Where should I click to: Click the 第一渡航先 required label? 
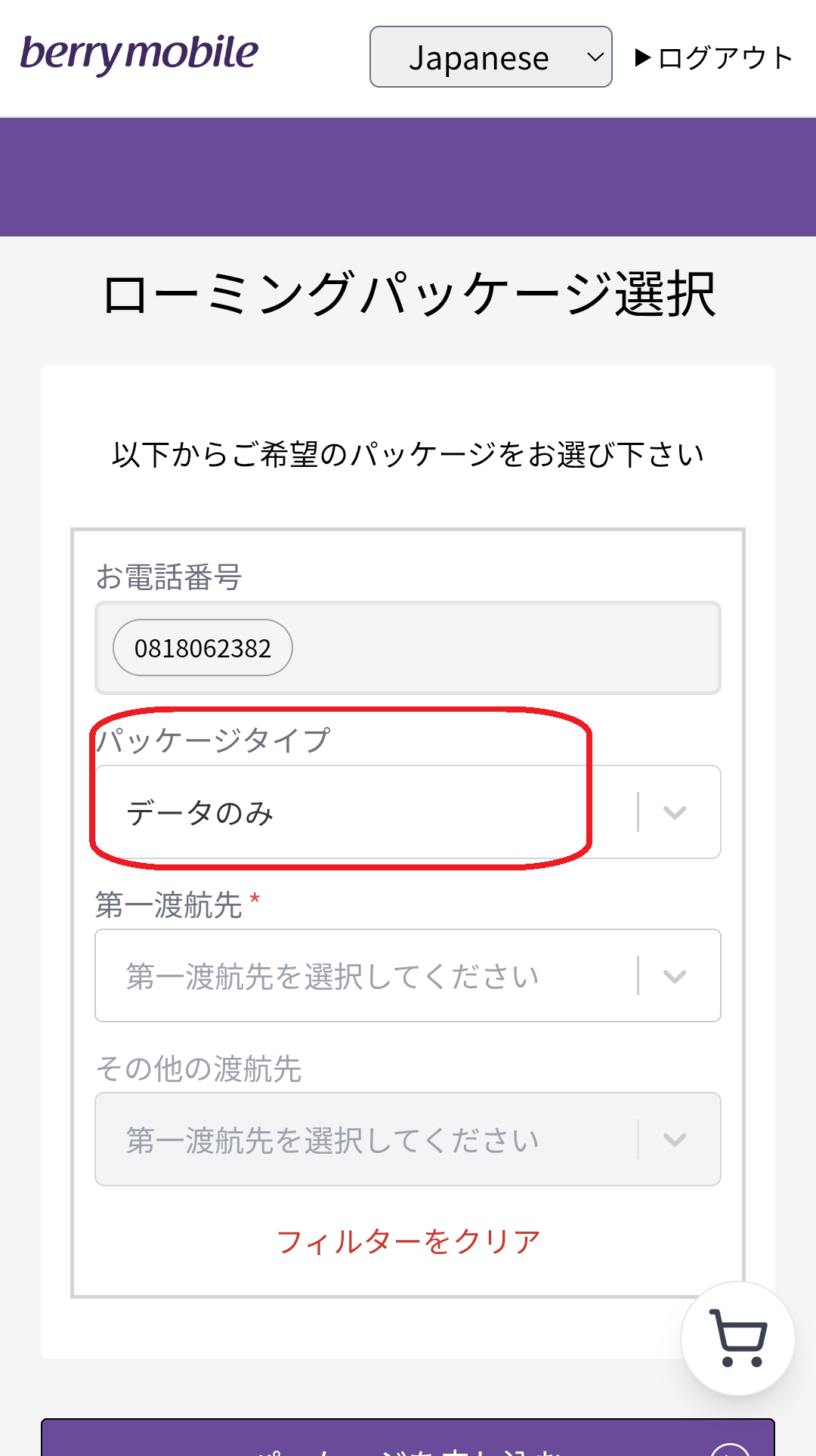[169, 904]
